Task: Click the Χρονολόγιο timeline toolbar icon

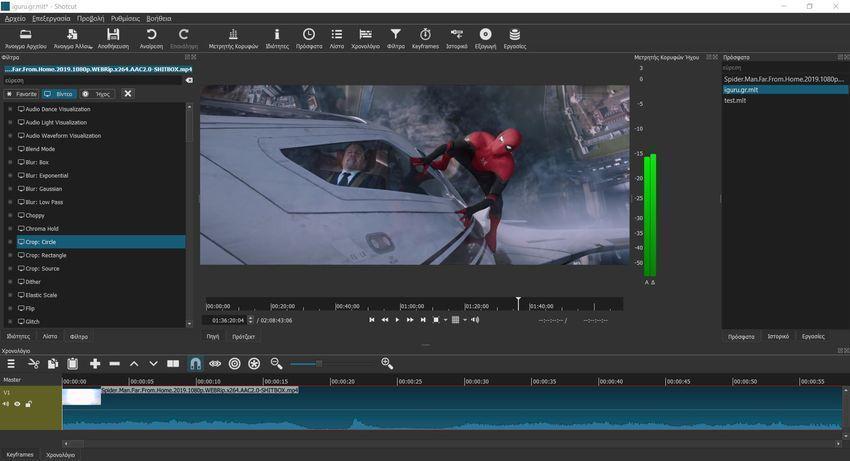Action: pyautogui.click(x=365, y=34)
